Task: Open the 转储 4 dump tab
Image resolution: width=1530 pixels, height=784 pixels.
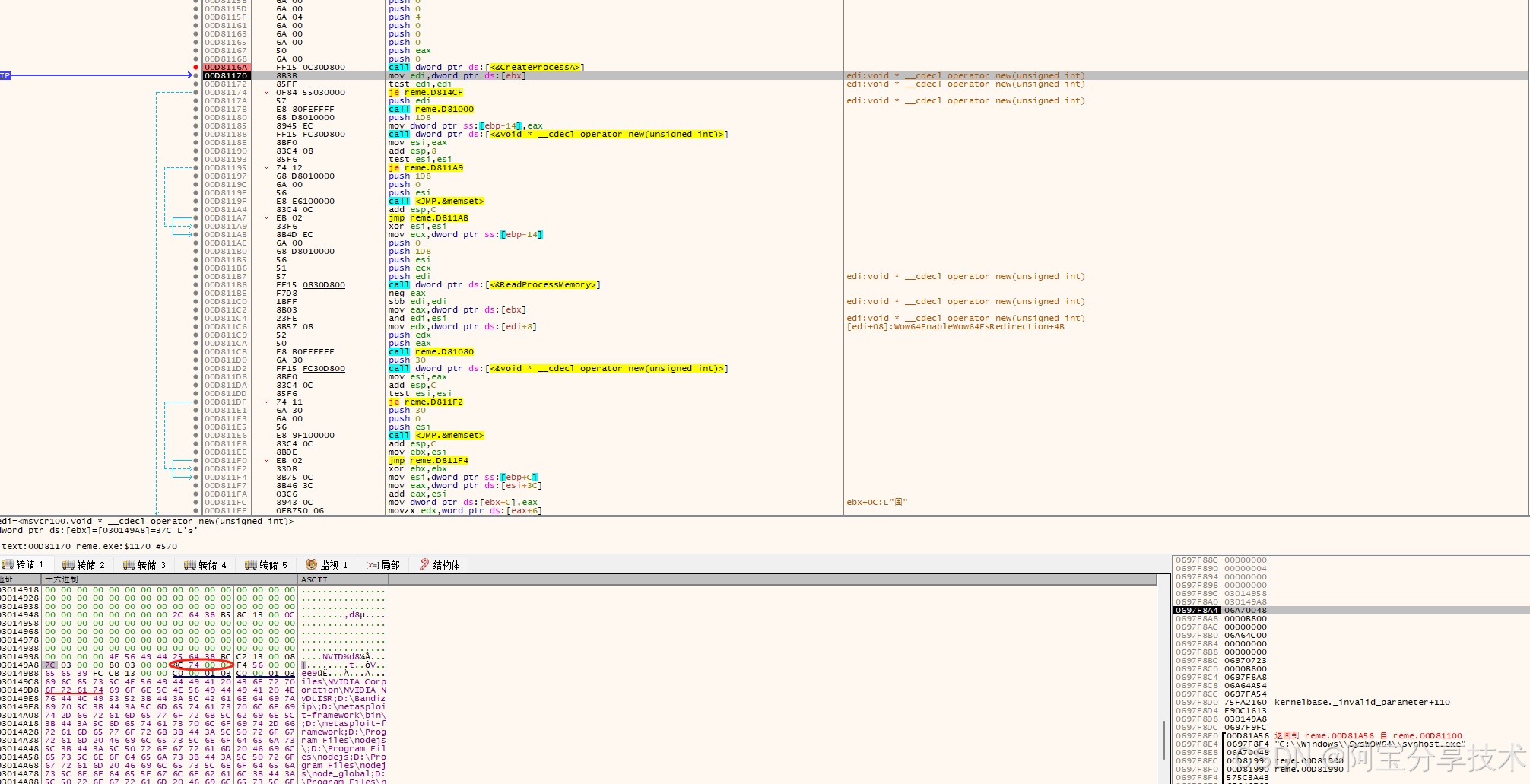Action: point(205,565)
